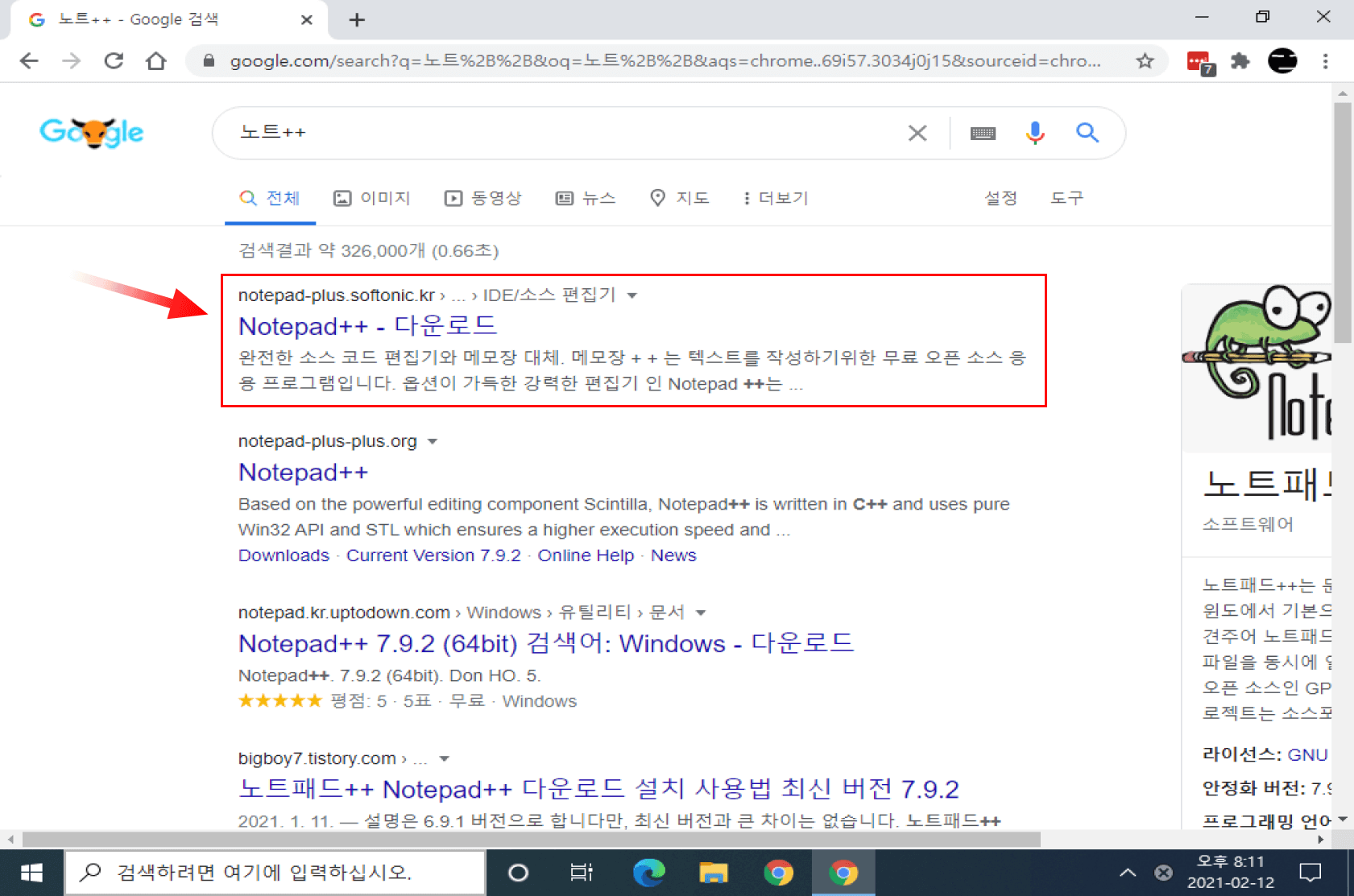1354x896 pixels.
Task: Close the Google 검색 tab
Action: (x=307, y=20)
